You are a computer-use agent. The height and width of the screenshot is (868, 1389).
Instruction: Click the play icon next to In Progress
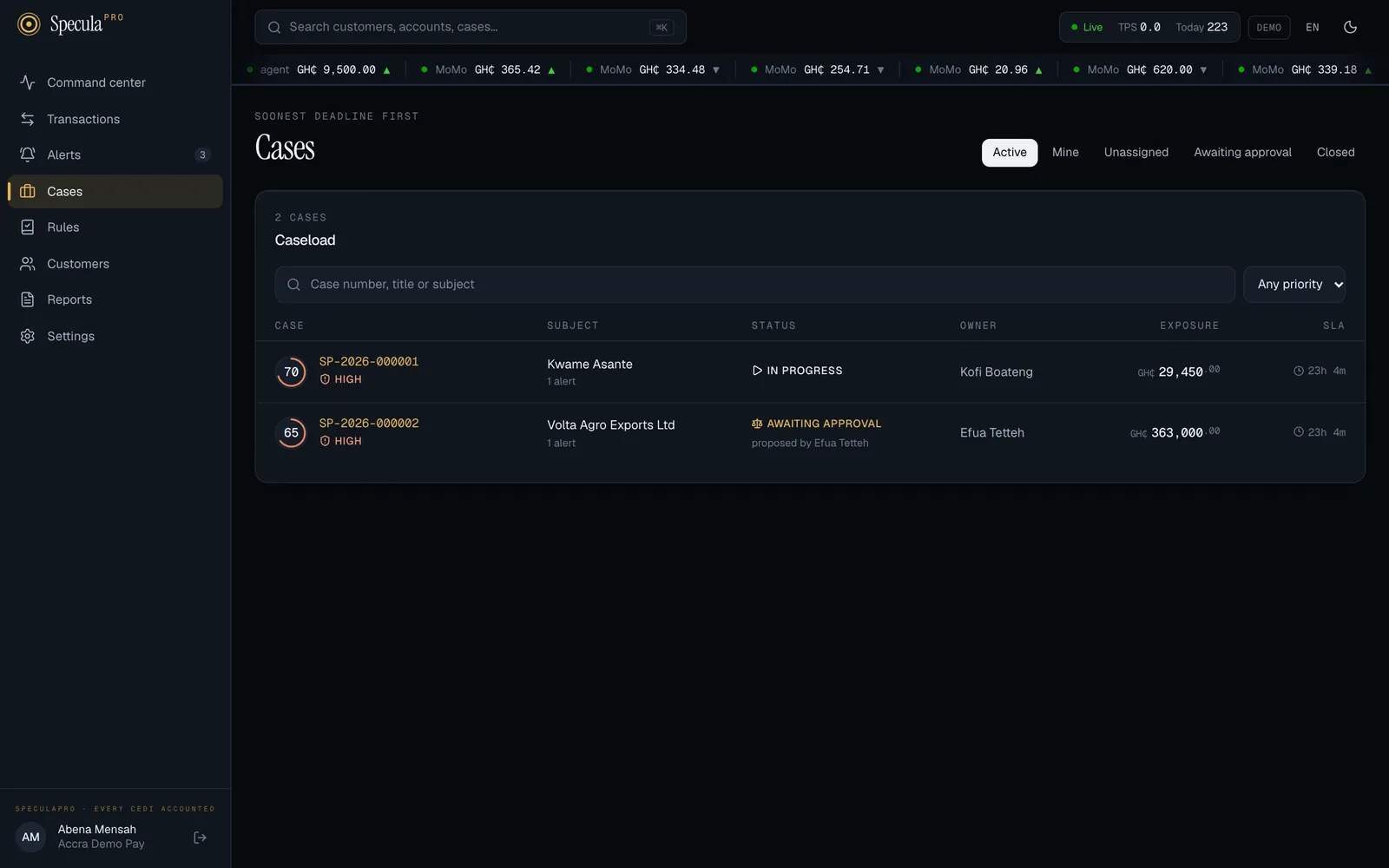pos(757,371)
